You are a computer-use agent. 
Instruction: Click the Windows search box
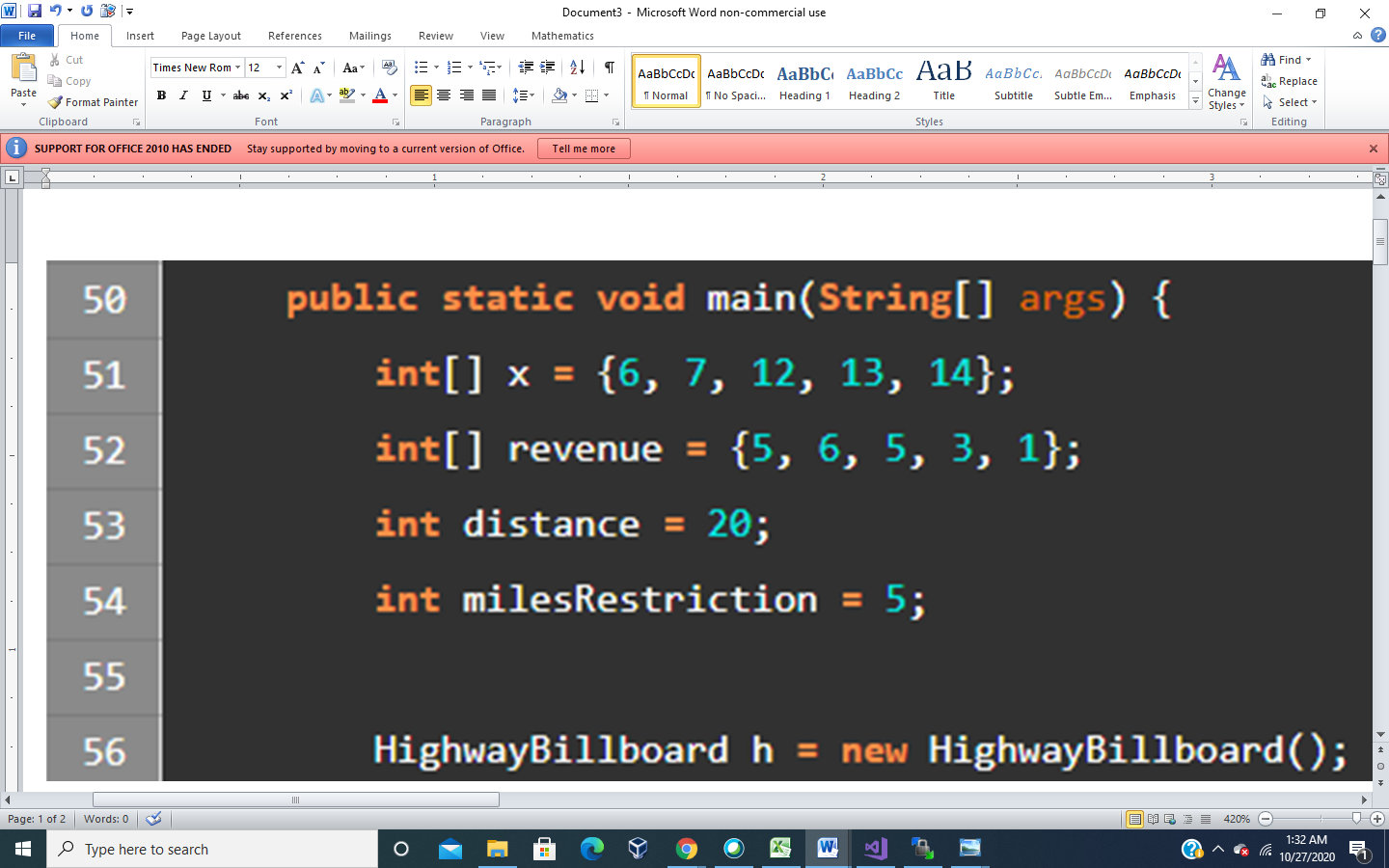[212, 849]
